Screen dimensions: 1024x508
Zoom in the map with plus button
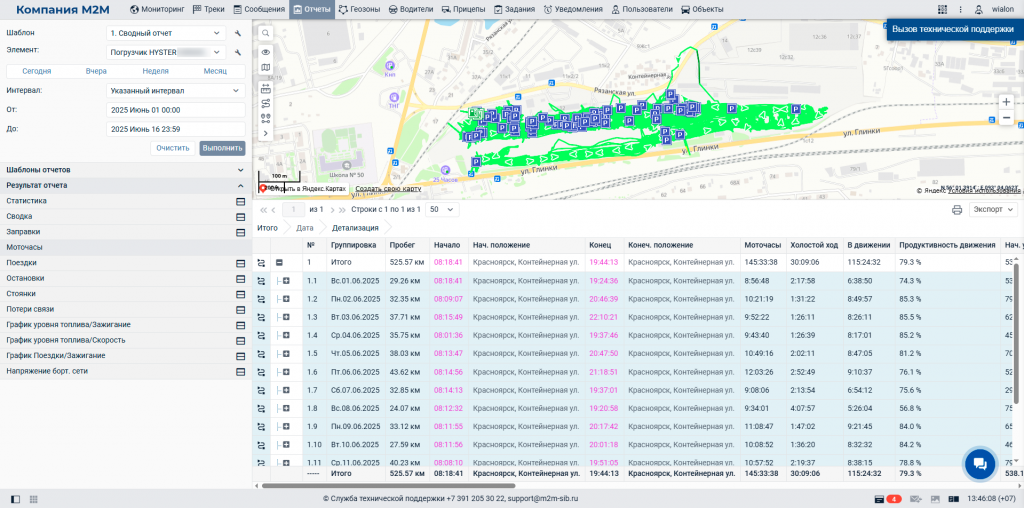pos(1006,103)
